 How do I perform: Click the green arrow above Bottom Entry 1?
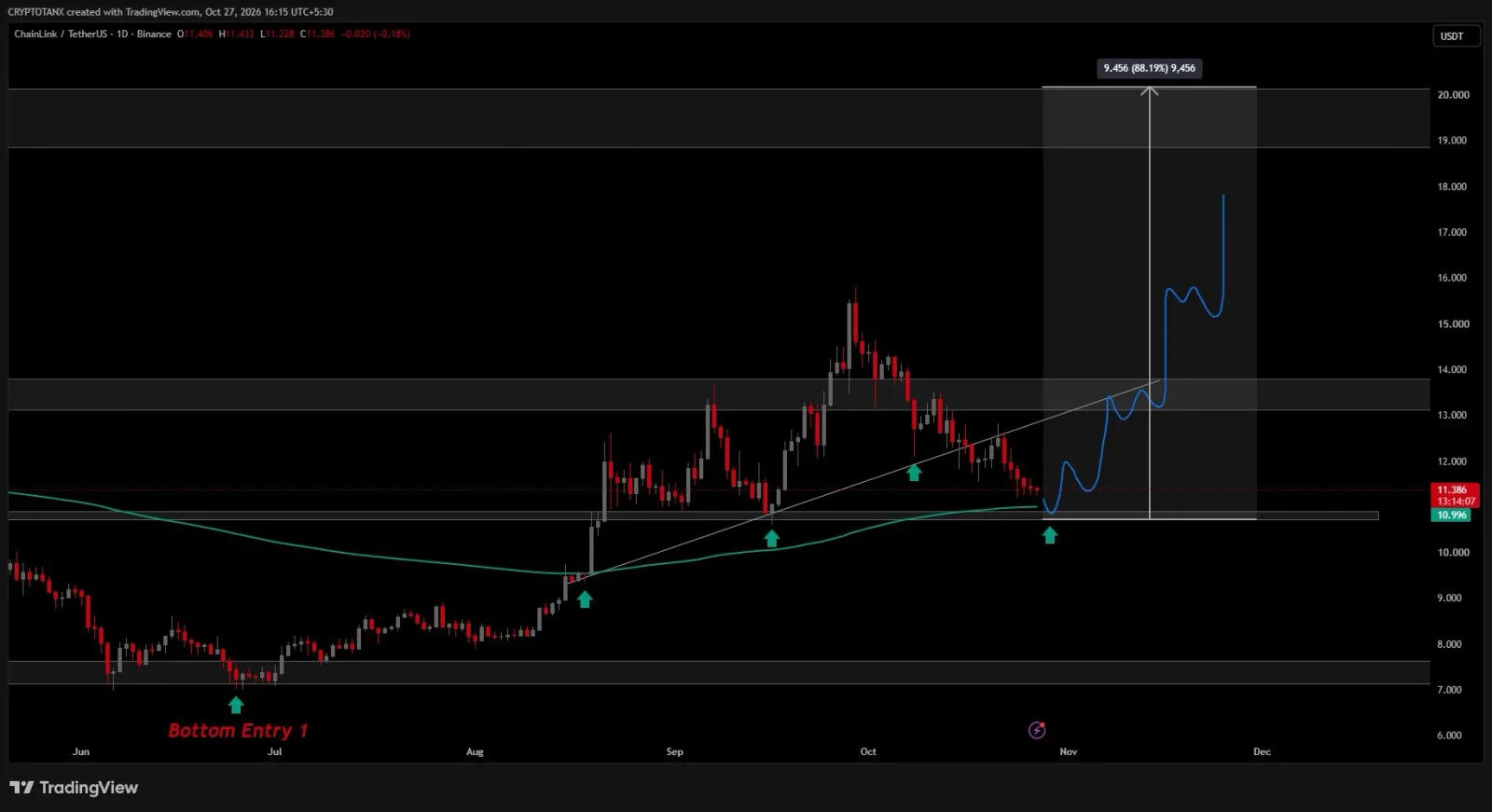tap(236, 706)
